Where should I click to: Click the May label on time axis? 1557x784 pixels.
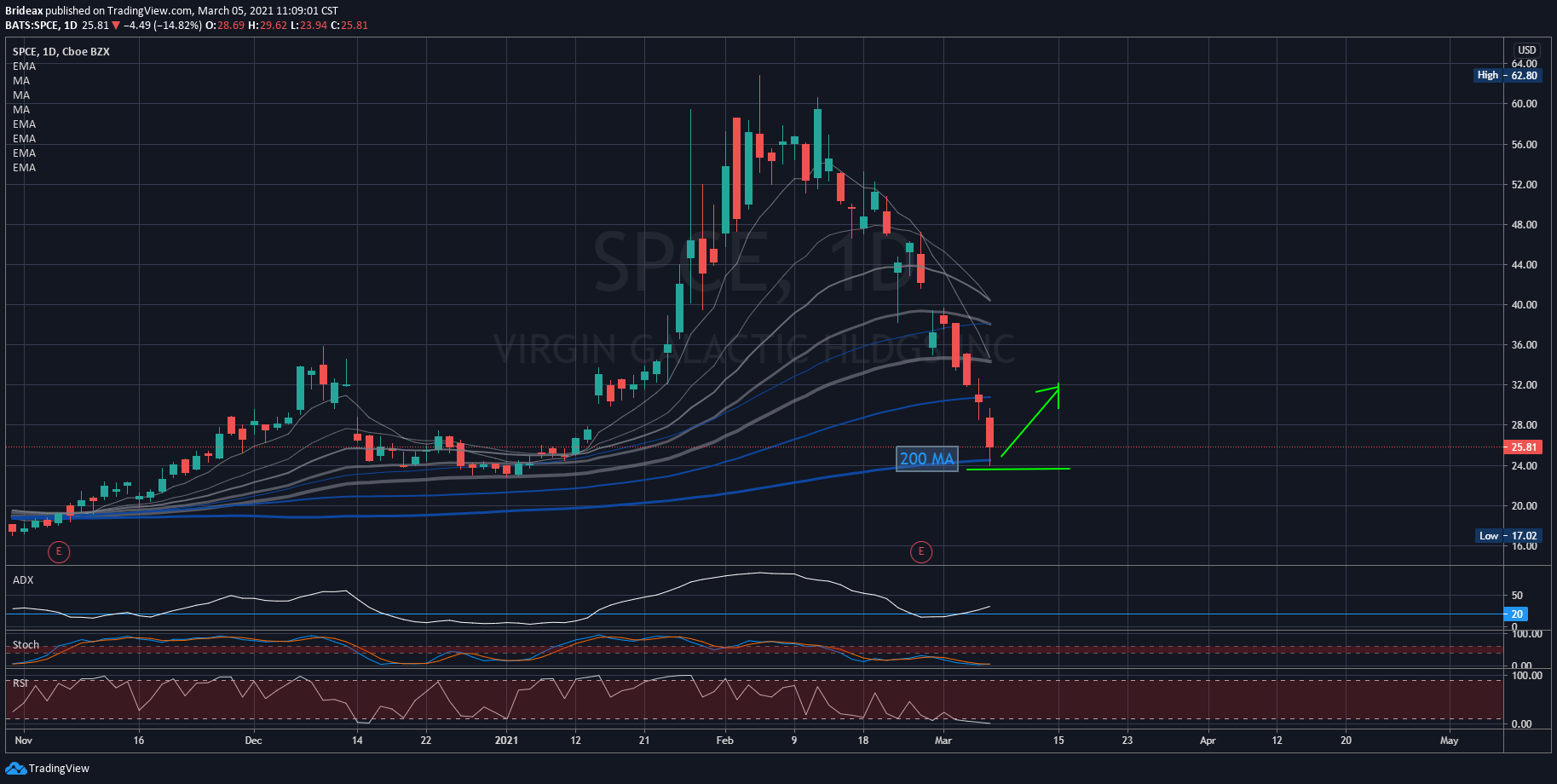pos(1450,741)
